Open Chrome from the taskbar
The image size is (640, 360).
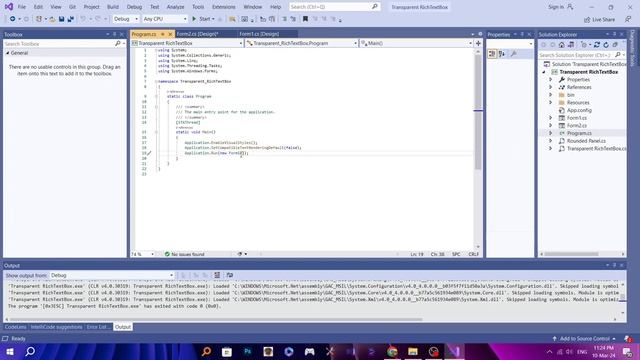[x=392, y=351]
